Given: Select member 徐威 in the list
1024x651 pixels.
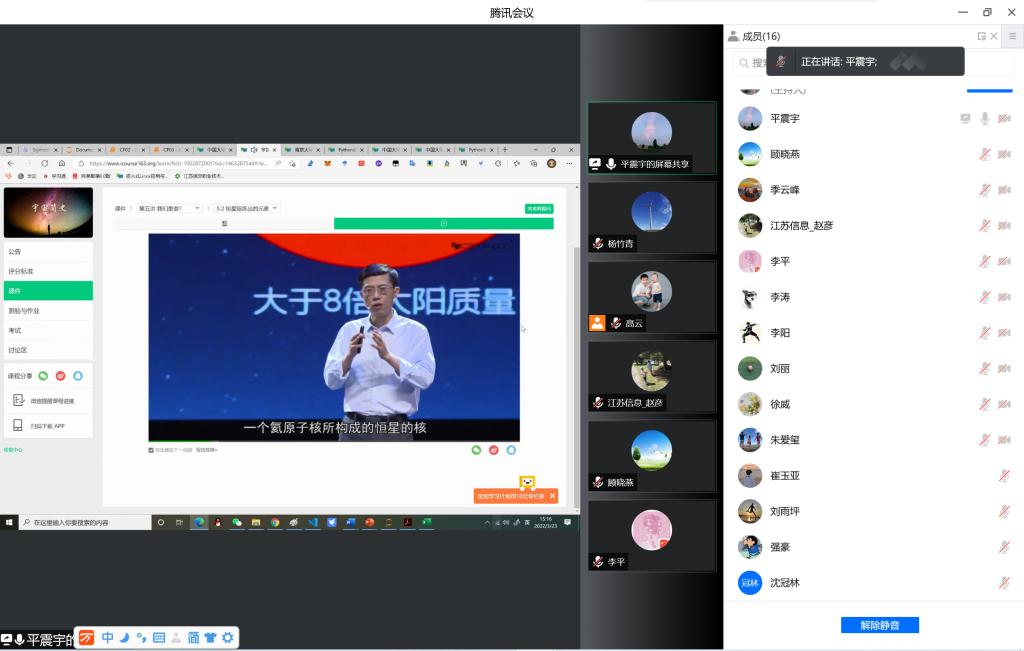Looking at the screenshot, I should [874, 404].
